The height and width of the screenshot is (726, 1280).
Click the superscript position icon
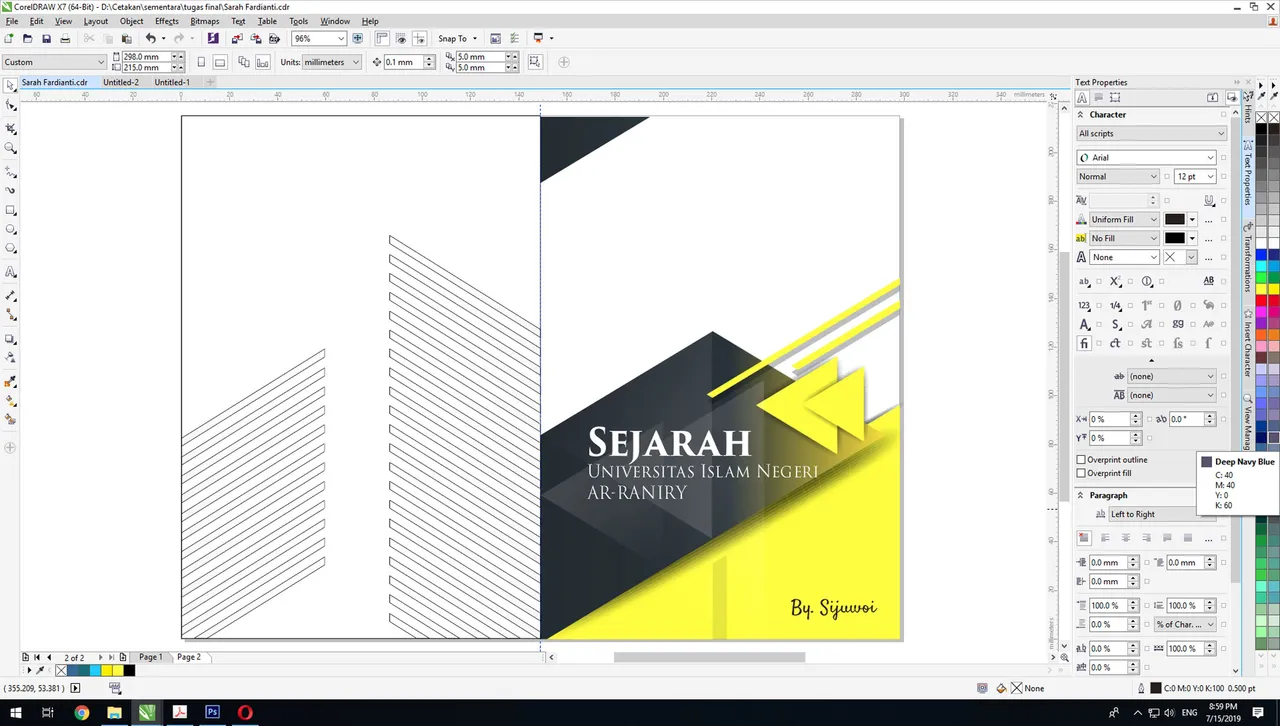[1115, 282]
